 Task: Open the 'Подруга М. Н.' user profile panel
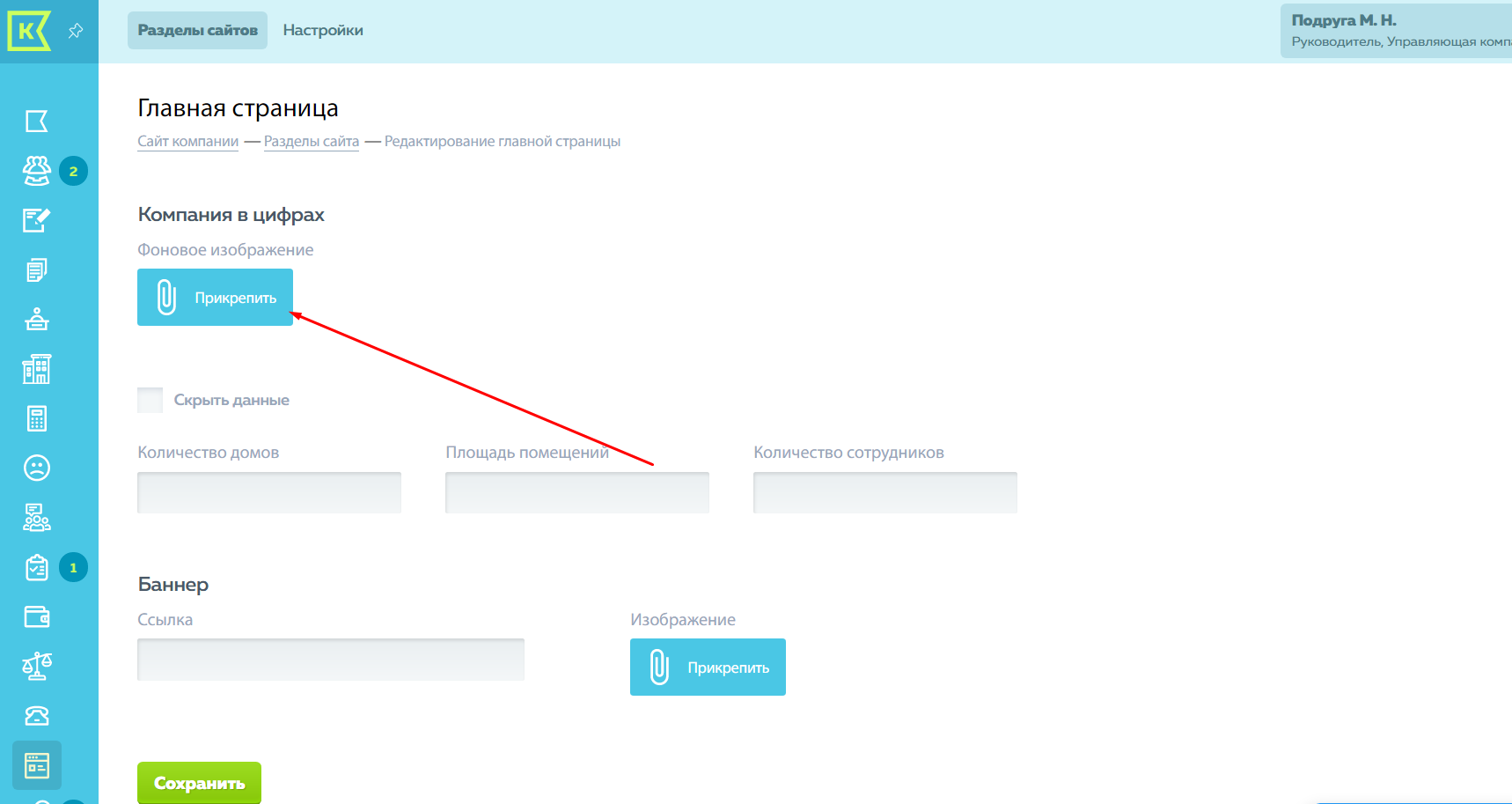1396,31
